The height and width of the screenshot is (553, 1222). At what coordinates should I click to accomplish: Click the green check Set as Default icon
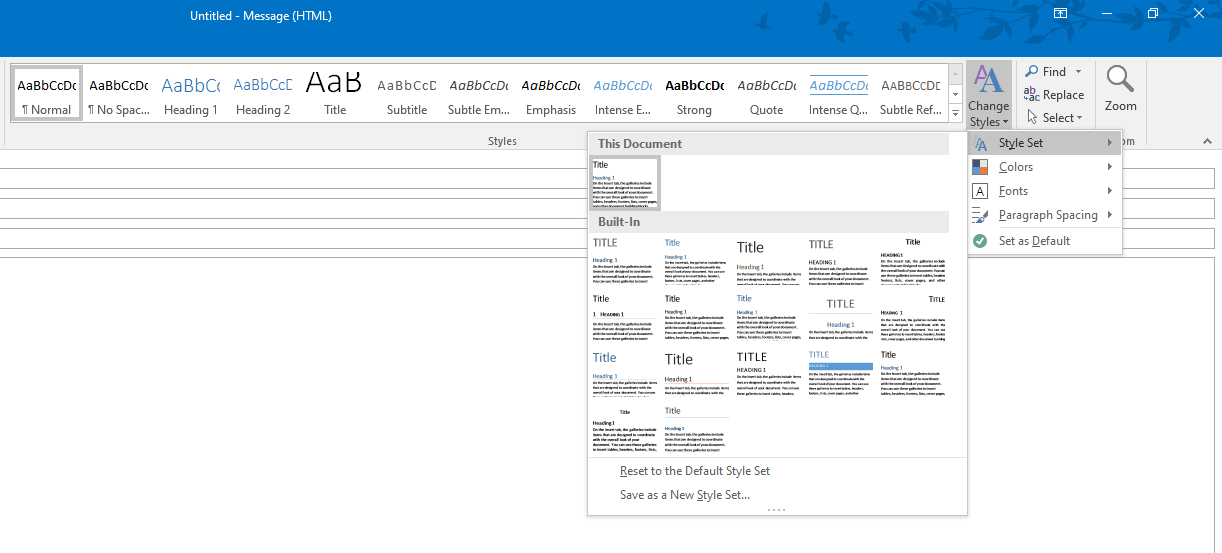pyautogui.click(x=980, y=241)
